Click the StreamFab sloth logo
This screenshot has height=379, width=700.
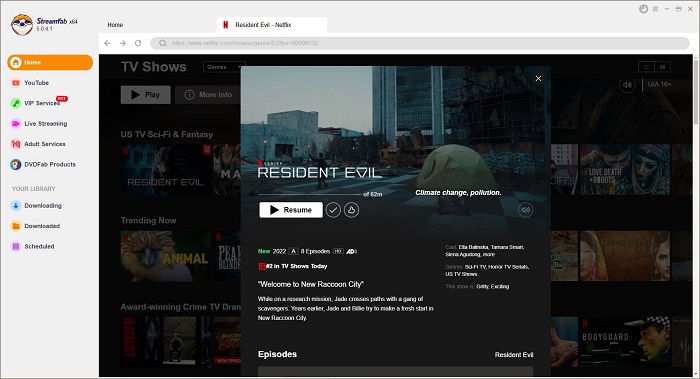coord(22,25)
